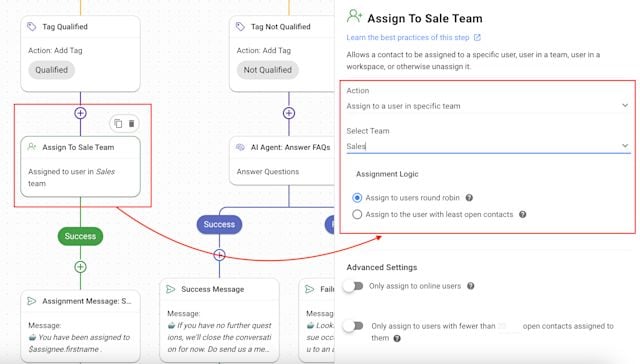Viewport: 640px width, 364px height.
Task: Click the tag icon on Tag Qualified step
Action: tap(31, 27)
